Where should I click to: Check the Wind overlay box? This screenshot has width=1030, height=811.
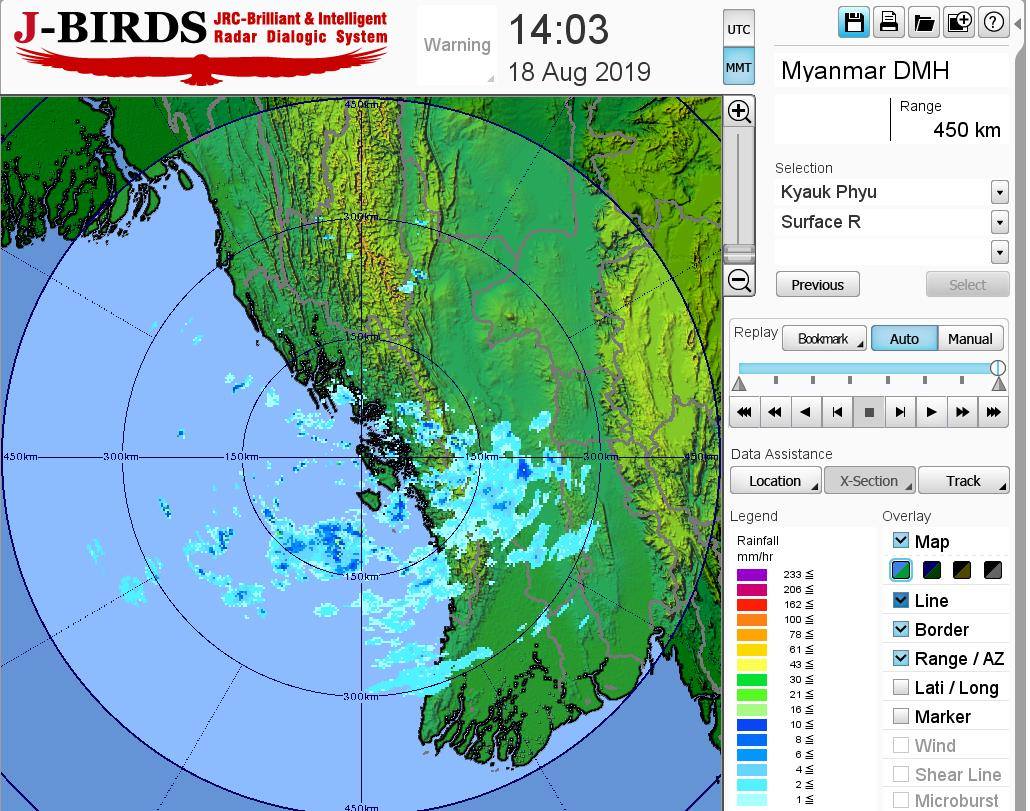coord(901,745)
